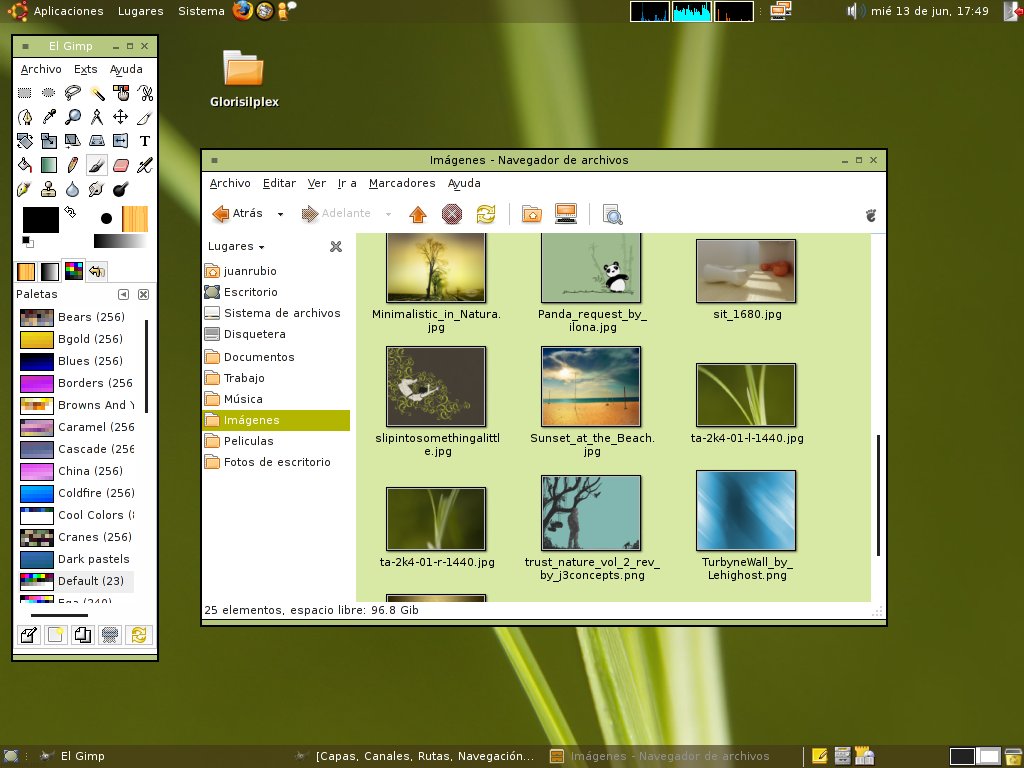
Task: Select the Clone stamp tool
Action: coord(48,189)
